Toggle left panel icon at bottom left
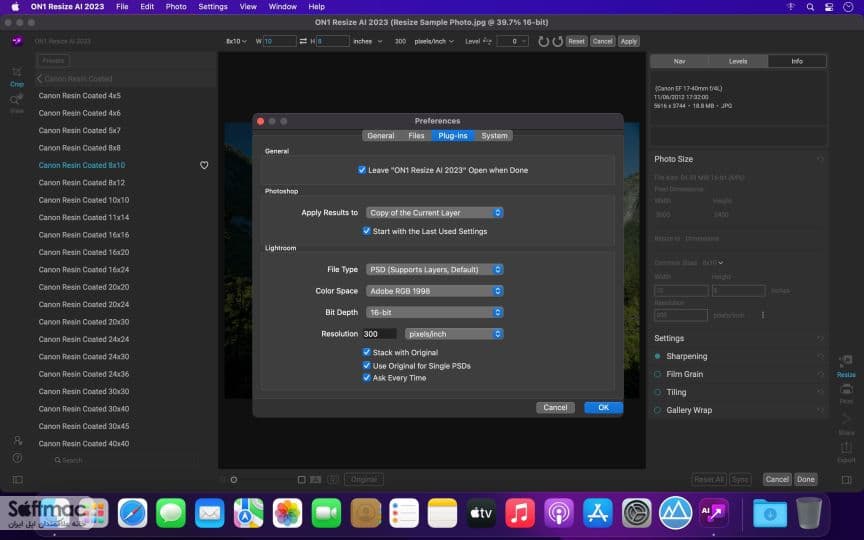The height and width of the screenshot is (540, 864). 18,480
